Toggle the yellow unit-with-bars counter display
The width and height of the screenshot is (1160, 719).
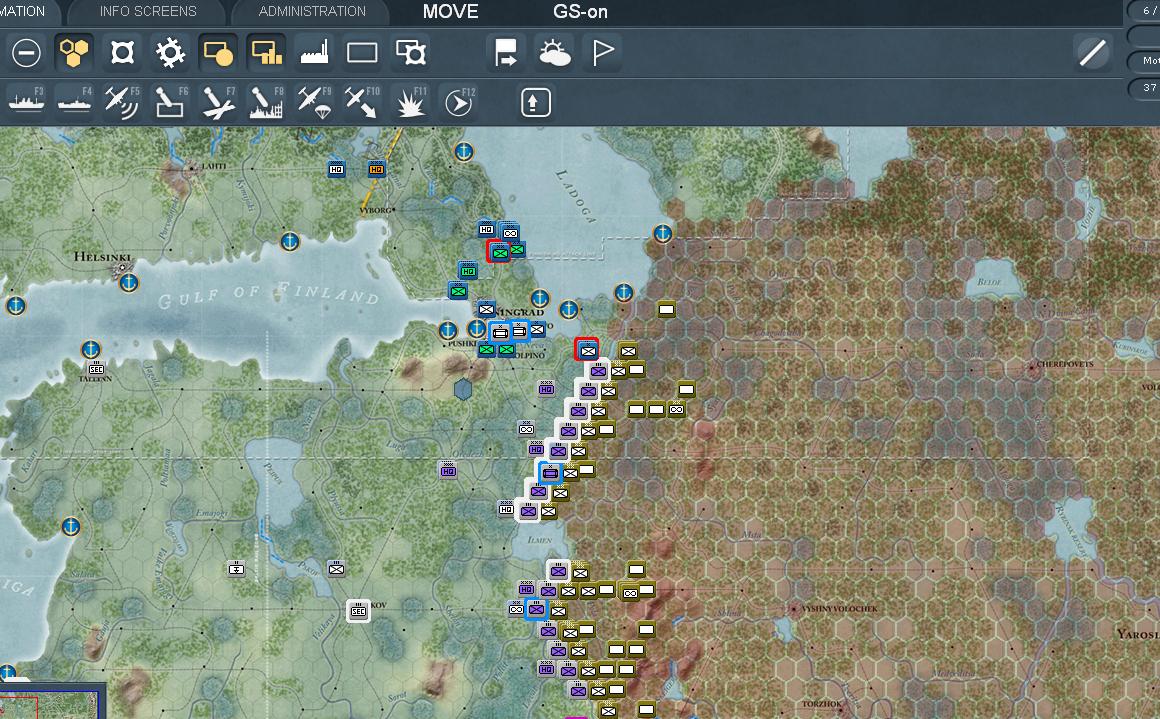[266, 53]
